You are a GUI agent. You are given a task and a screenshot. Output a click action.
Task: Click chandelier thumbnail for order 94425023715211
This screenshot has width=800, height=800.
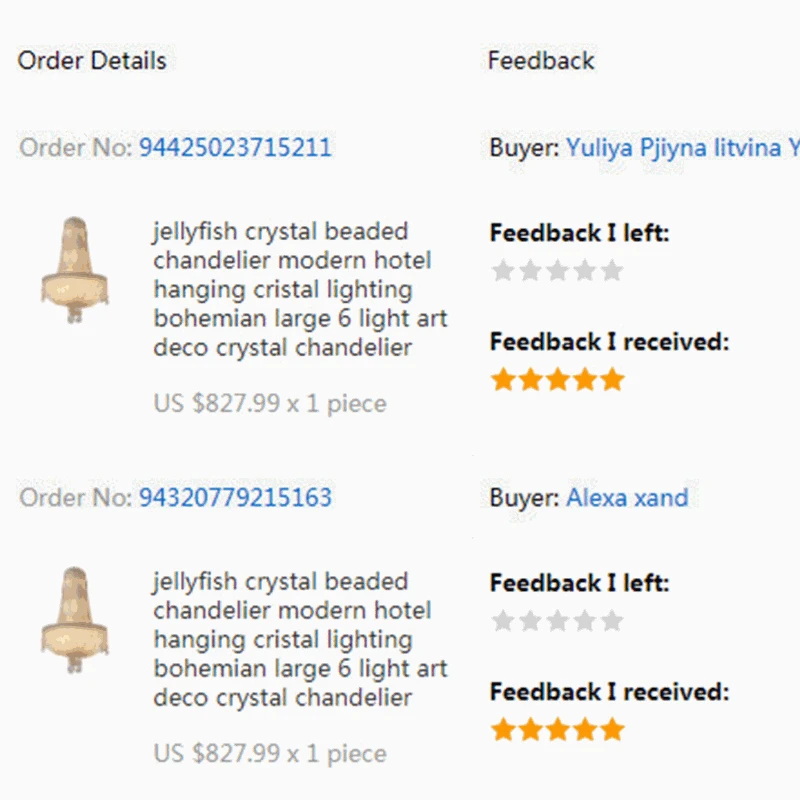74,269
